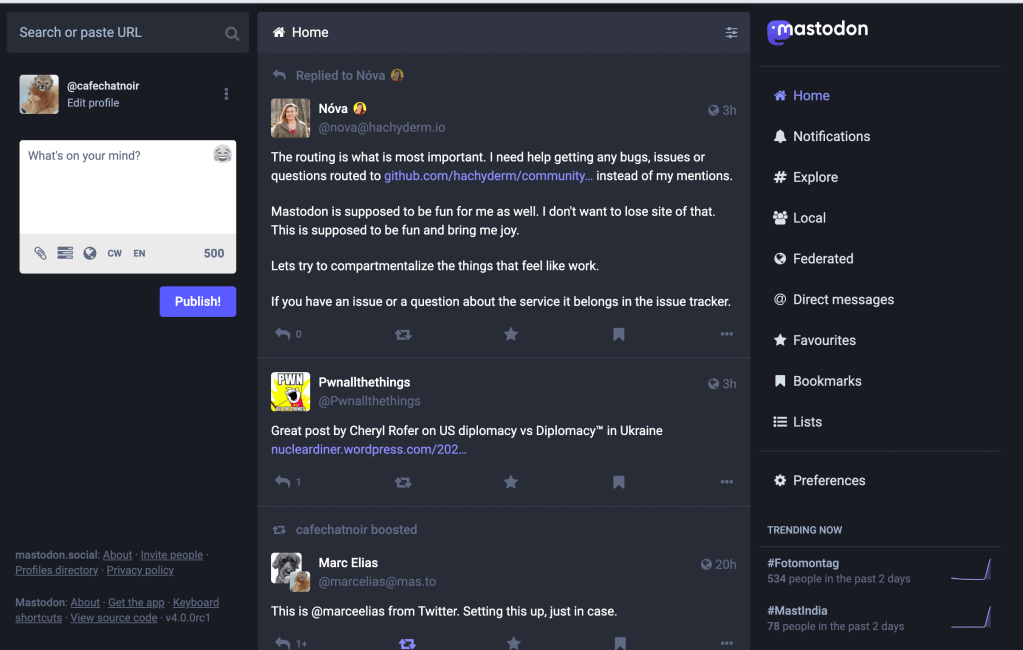Viewport: 1023px width, 650px height.
Task: Open the Home column settings
Action: 731,33
